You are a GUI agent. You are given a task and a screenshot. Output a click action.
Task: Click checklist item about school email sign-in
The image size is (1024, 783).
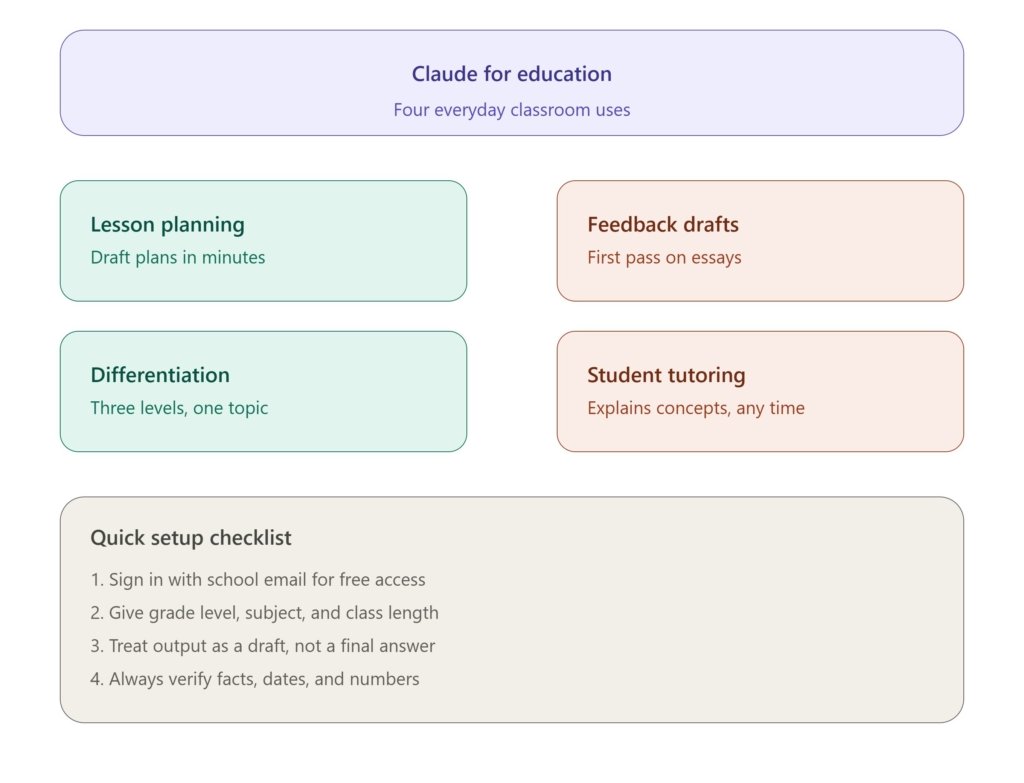(258, 579)
